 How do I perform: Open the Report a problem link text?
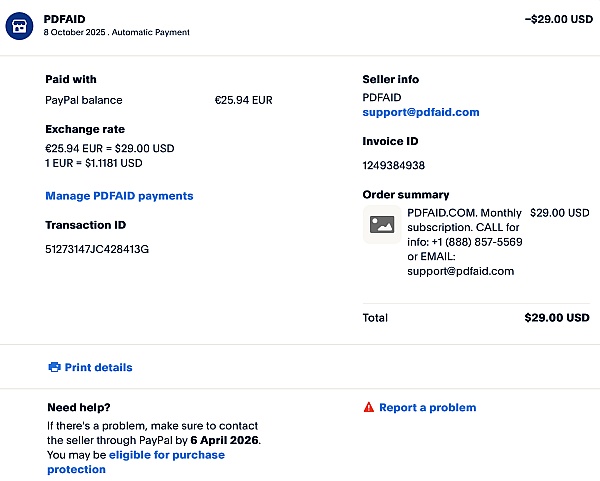tap(427, 407)
